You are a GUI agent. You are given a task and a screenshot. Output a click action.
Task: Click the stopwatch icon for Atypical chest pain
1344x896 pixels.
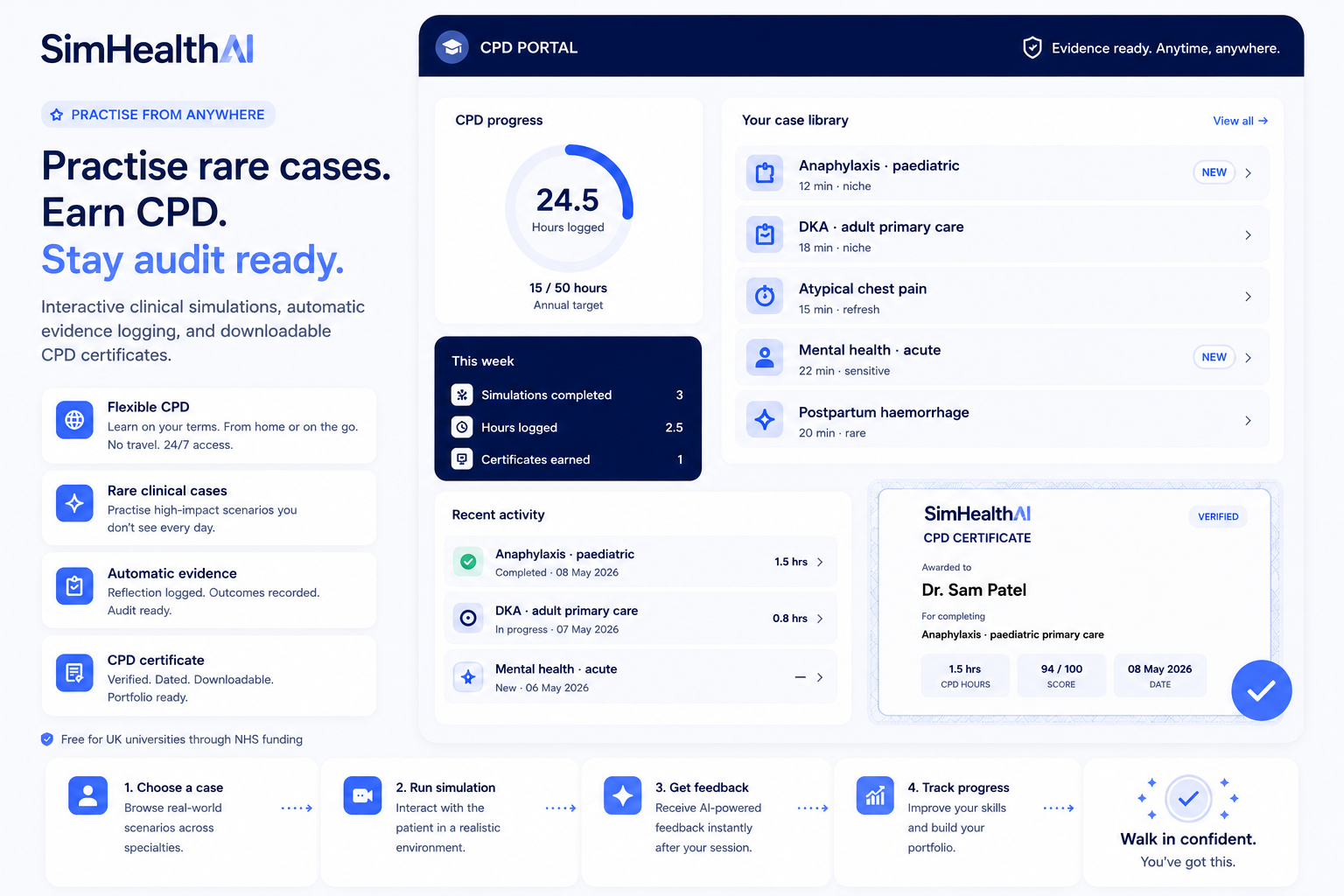[x=765, y=297]
